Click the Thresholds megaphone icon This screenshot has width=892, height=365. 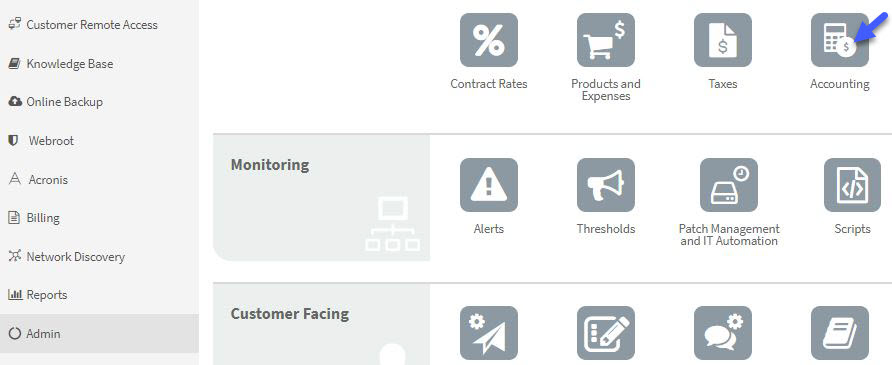[606, 185]
